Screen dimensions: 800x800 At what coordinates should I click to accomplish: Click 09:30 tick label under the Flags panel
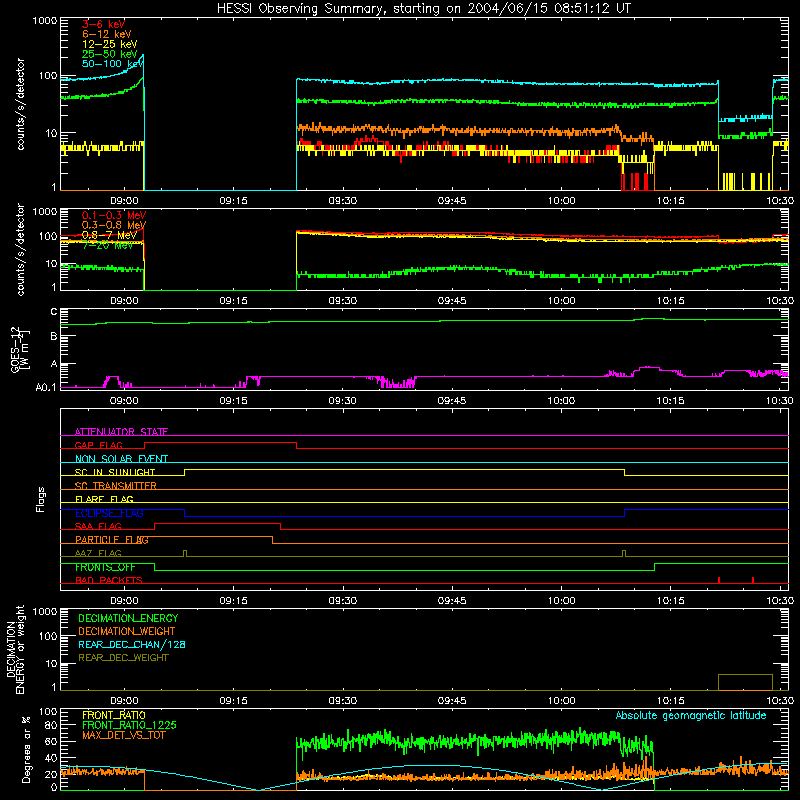coord(342,601)
